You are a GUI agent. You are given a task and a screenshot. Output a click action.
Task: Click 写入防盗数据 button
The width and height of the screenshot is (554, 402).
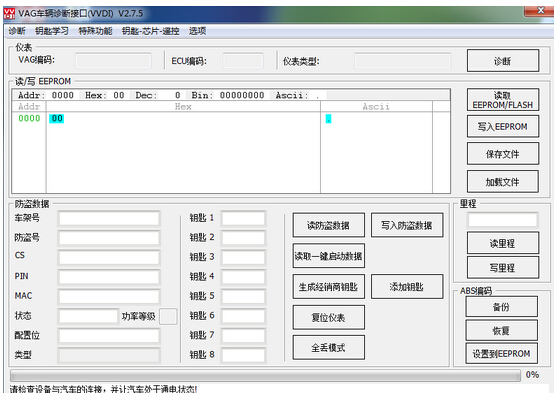[407, 225]
